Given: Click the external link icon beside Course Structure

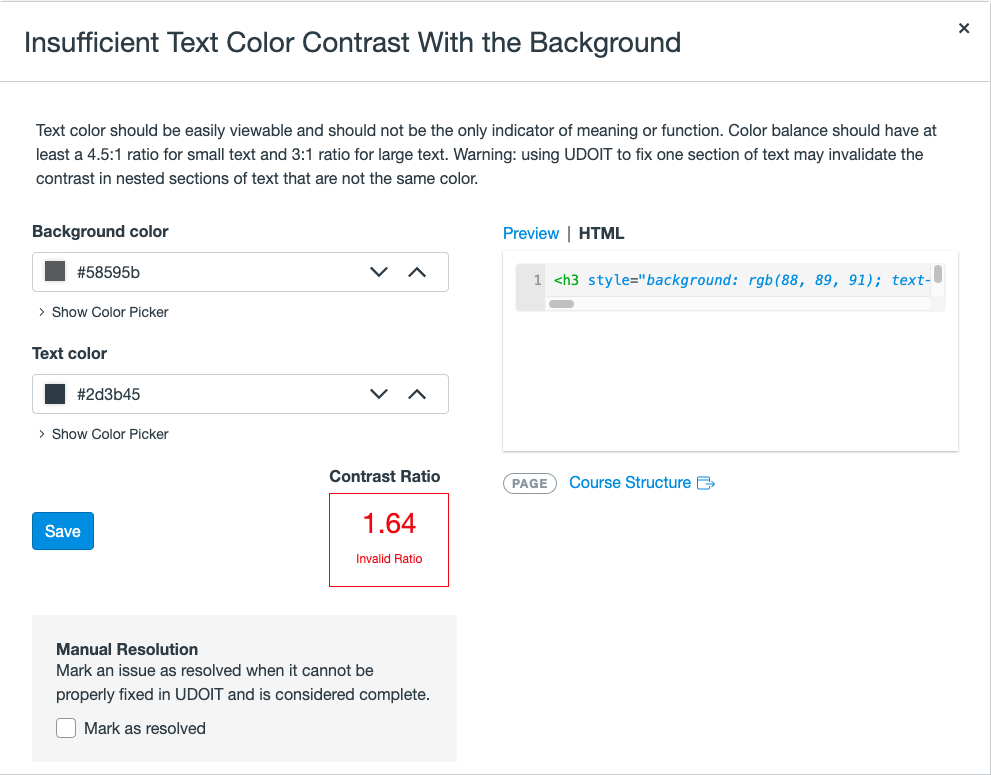Looking at the screenshot, I should tap(706, 483).
